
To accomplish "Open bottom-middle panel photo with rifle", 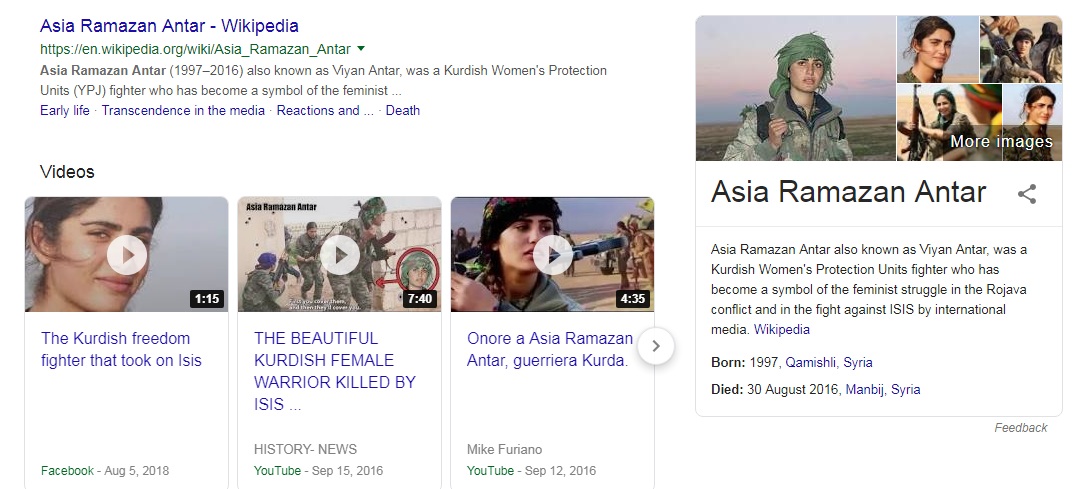I will click(x=949, y=123).
